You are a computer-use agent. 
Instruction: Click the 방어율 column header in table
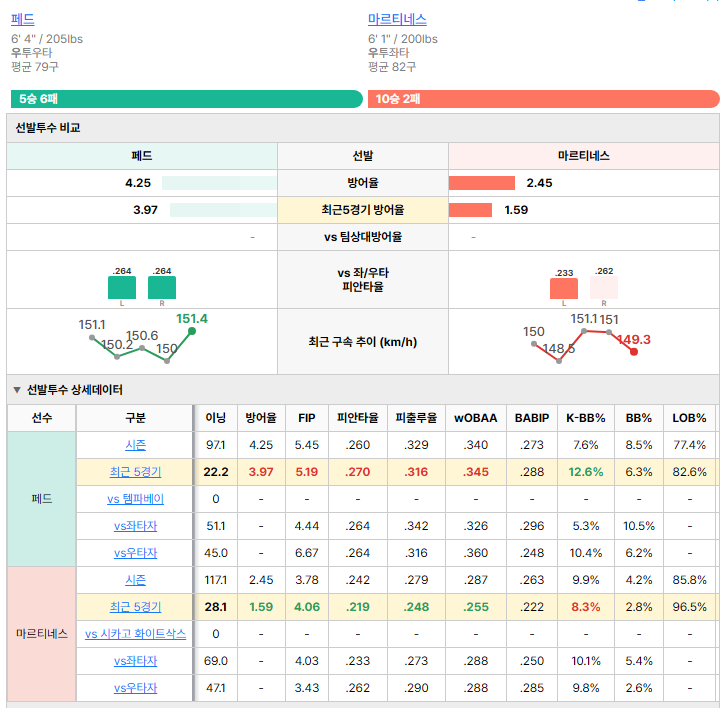point(261,418)
